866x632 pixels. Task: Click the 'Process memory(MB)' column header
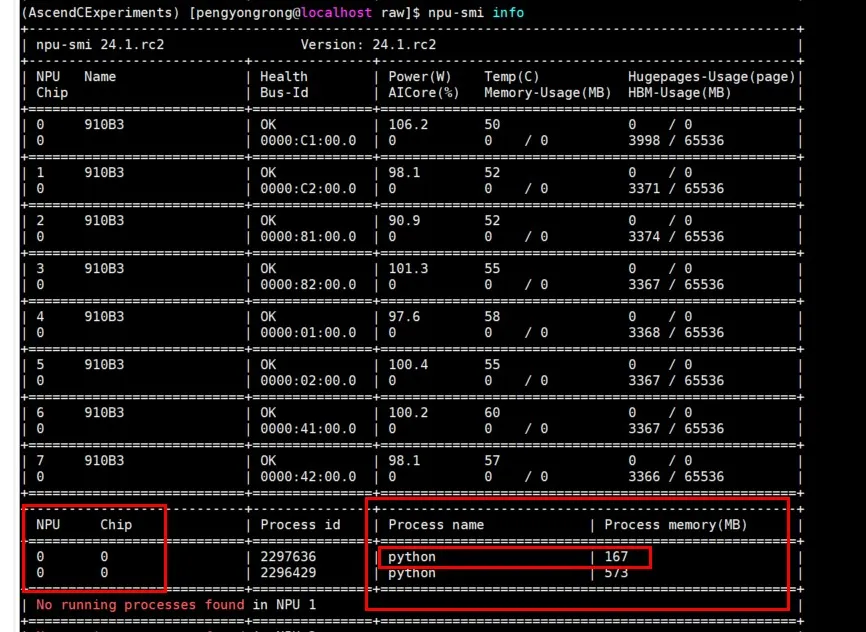pos(675,524)
